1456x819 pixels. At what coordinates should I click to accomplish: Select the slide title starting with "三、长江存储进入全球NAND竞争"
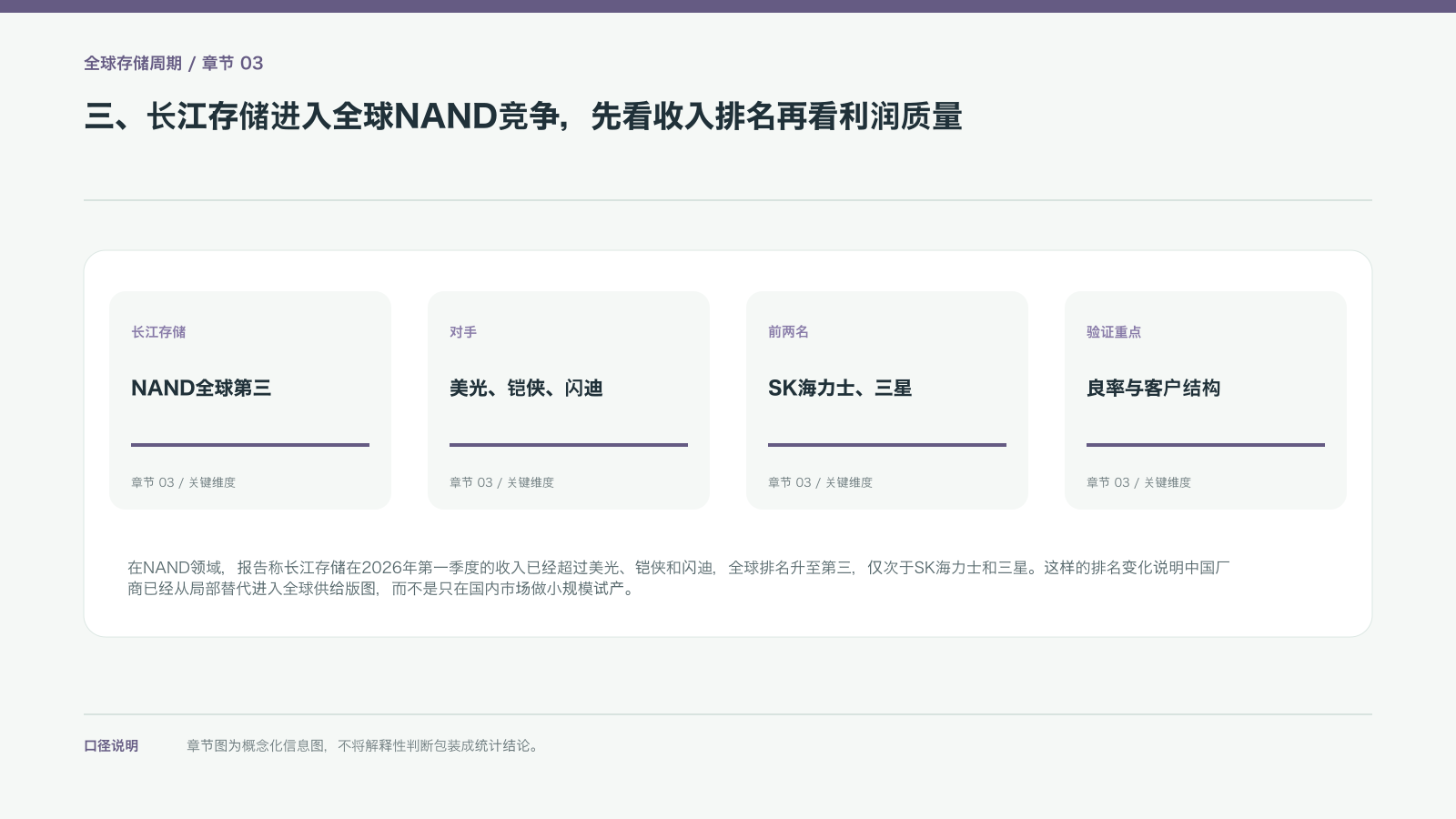click(x=523, y=116)
